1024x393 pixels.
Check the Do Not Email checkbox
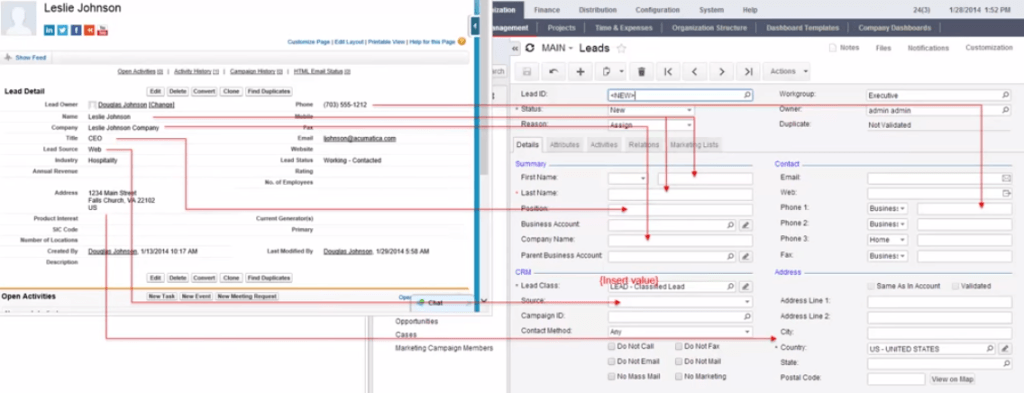pyautogui.click(x=611, y=361)
